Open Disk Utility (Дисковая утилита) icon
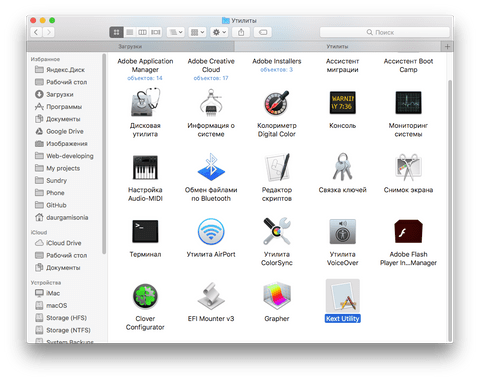 point(145,103)
